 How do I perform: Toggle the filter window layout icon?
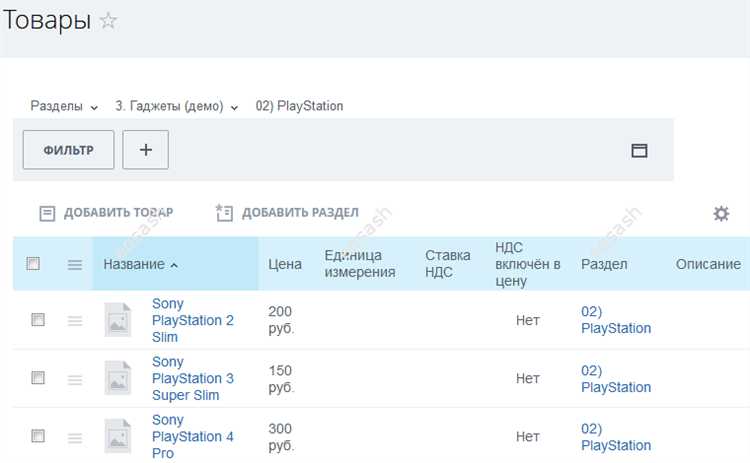pos(639,150)
